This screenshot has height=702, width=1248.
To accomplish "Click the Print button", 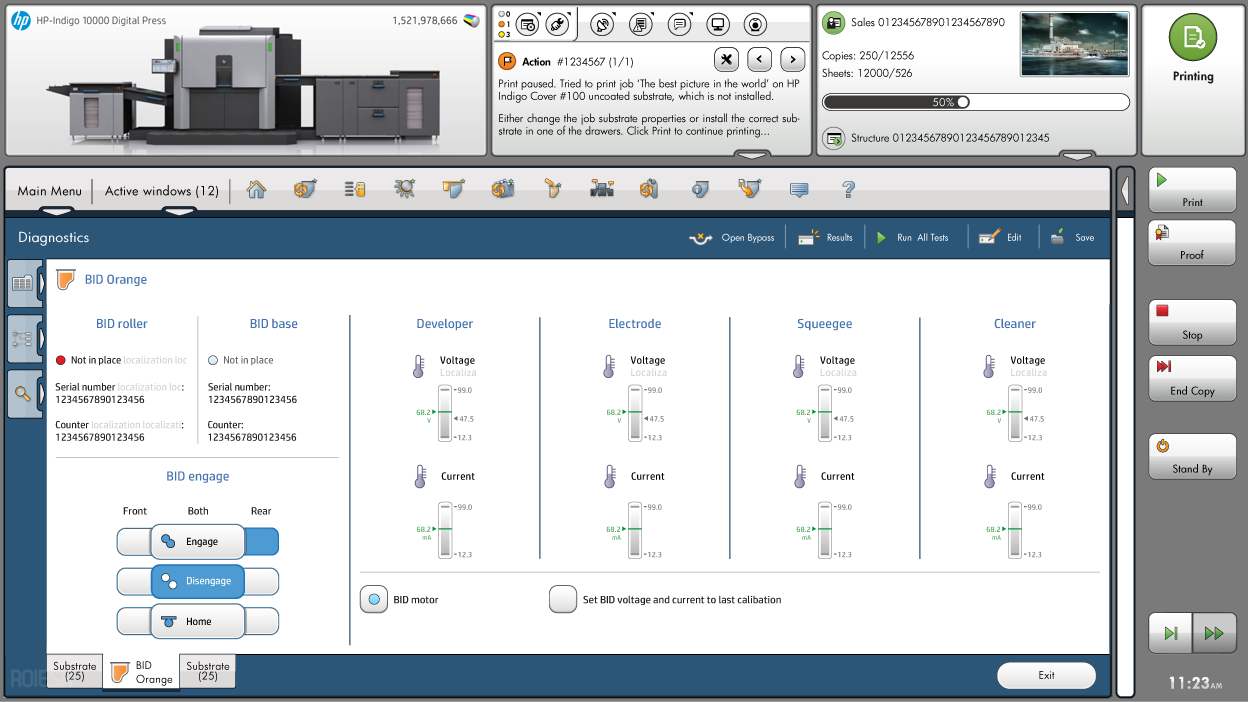I will pos(1192,189).
